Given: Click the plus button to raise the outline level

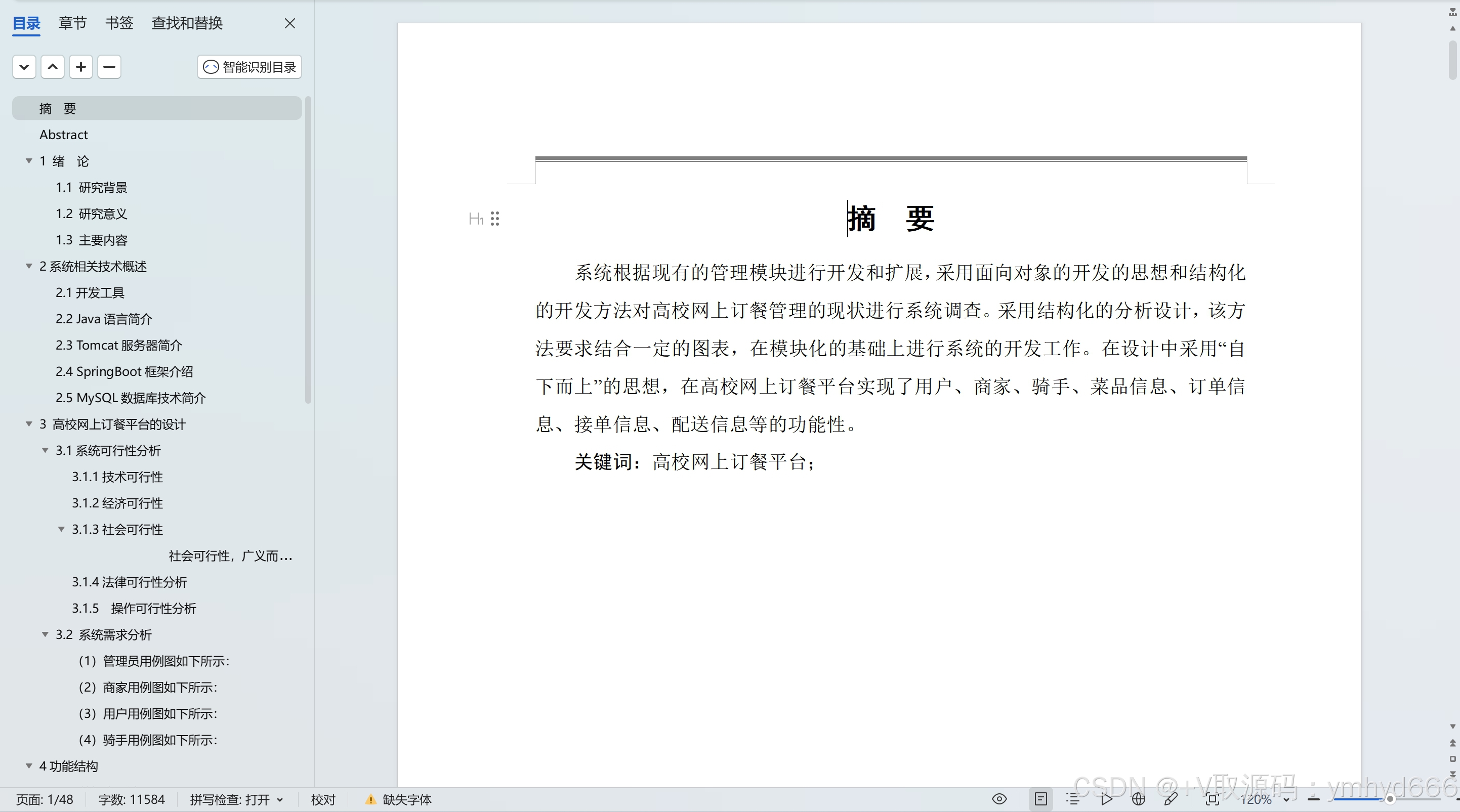Looking at the screenshot, I should coord(81,67).
